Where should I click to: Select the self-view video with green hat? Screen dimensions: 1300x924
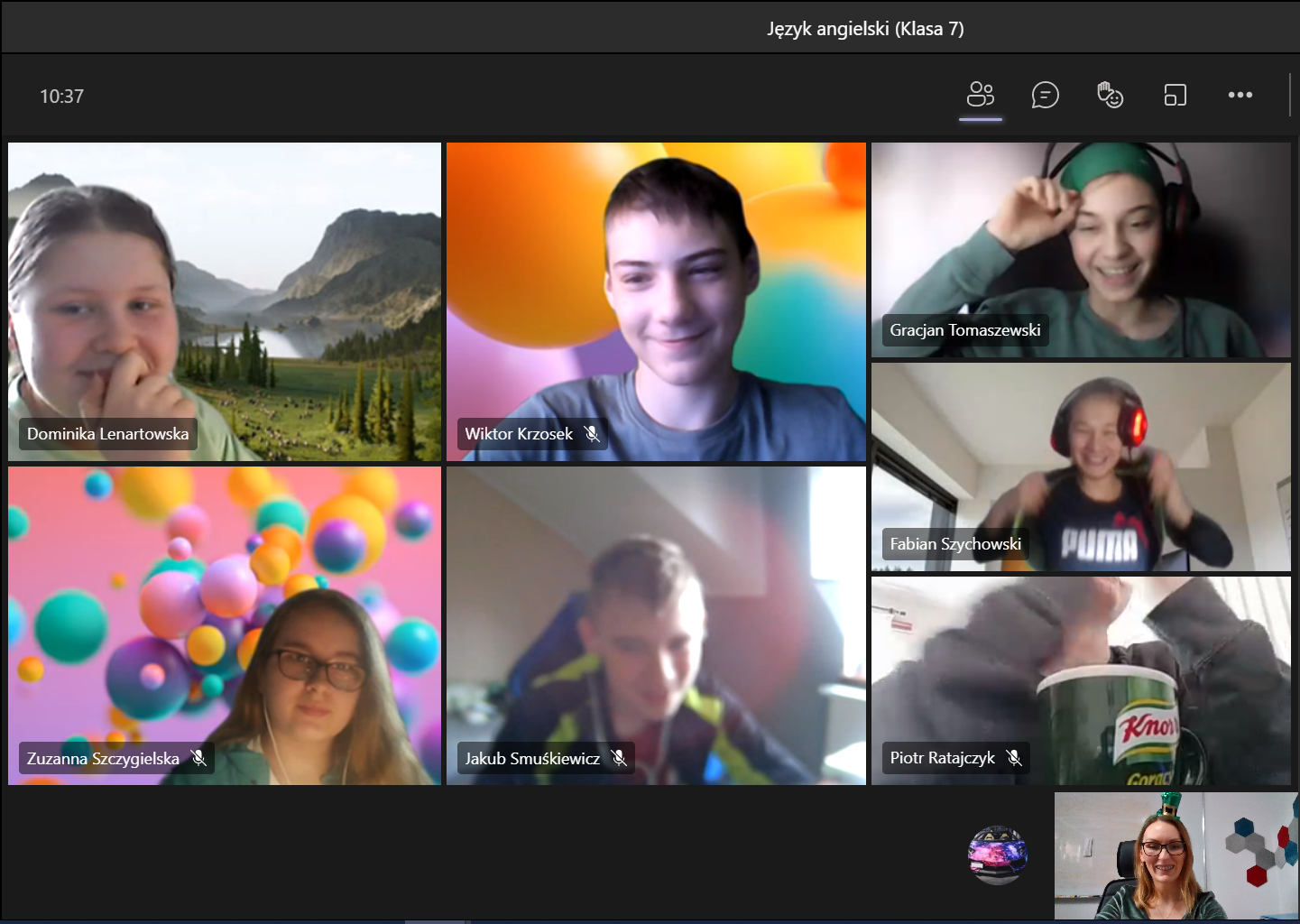(x=1176, y=855)
